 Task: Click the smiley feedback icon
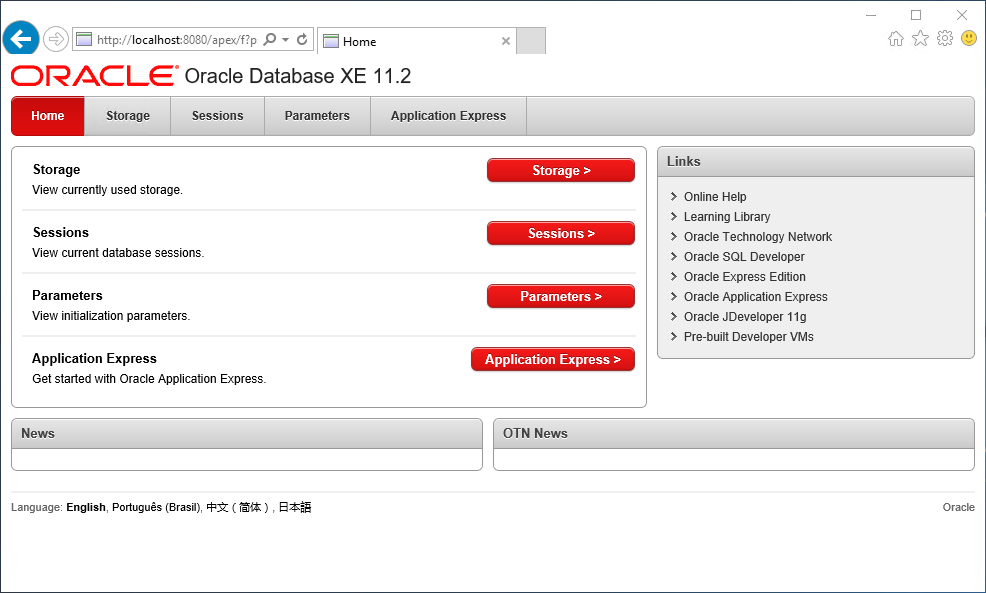click(969, 39)
